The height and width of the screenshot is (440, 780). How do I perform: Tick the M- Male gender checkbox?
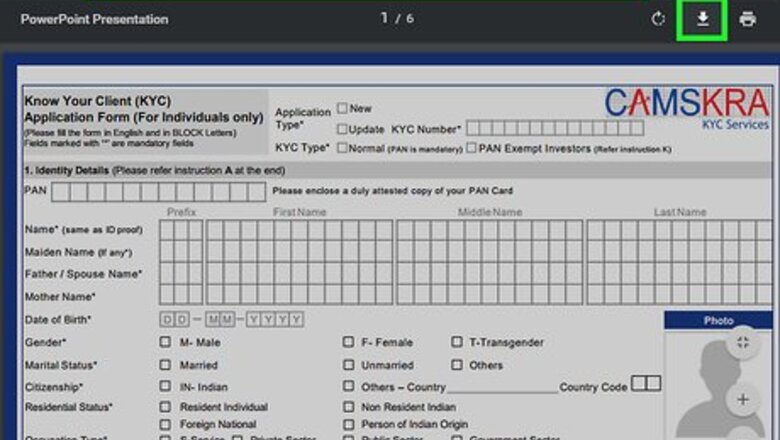coord(165,342)
